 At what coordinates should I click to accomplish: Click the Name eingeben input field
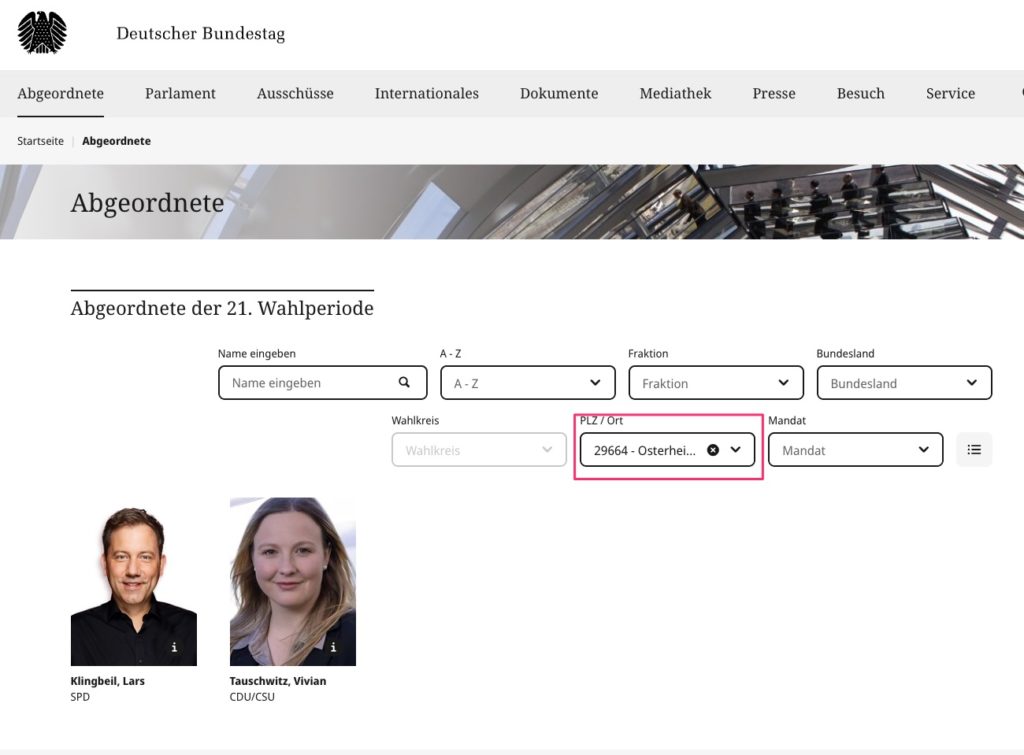click(323, 383)
